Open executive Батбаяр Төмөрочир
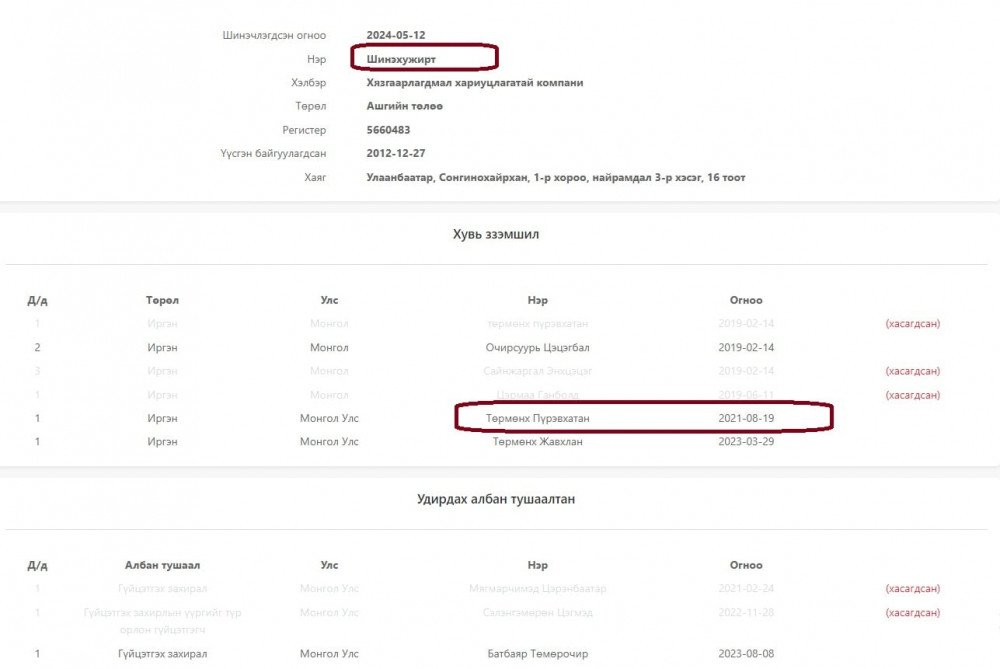Screen dimensions: 1000x669 [x=538, y=654]
